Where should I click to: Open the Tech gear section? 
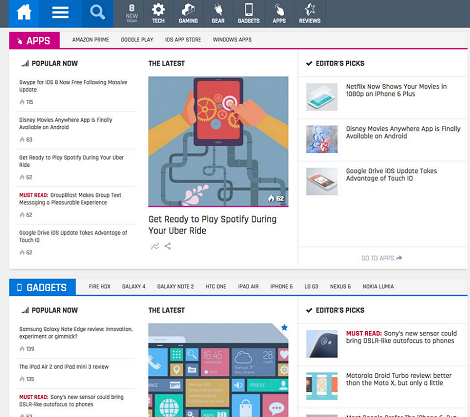tap(158, 14)
